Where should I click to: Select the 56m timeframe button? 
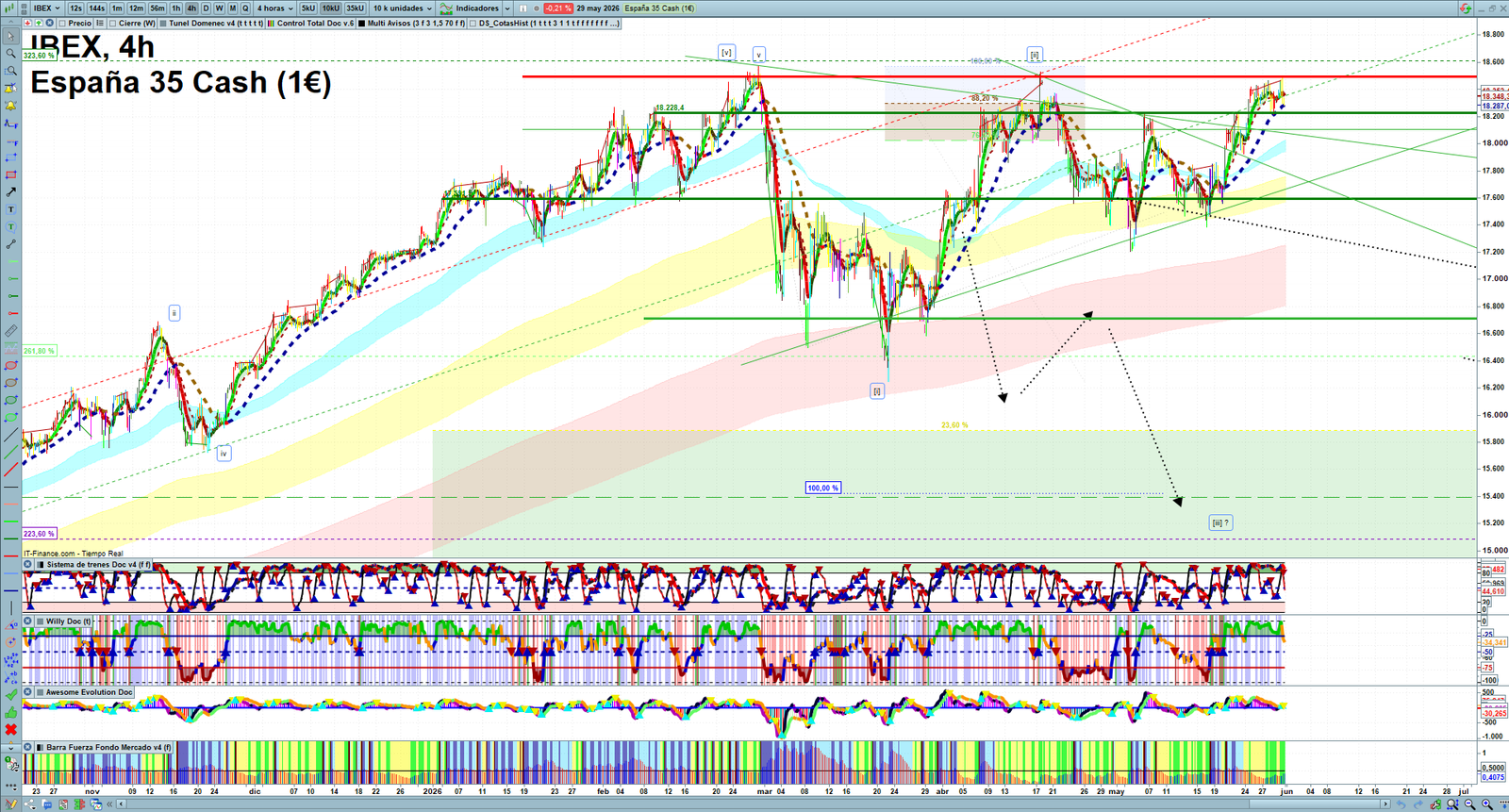[x=158, y=8]
